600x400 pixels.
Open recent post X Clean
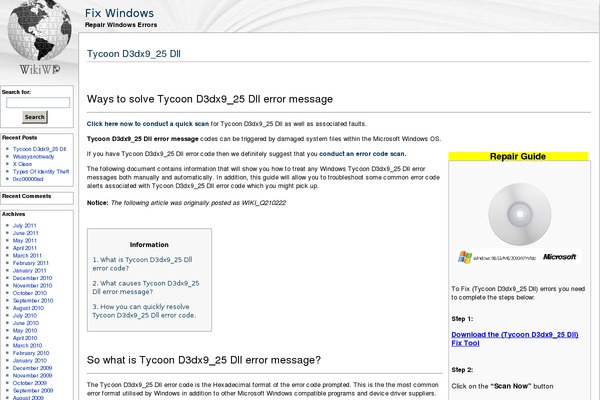click(22, 164)
